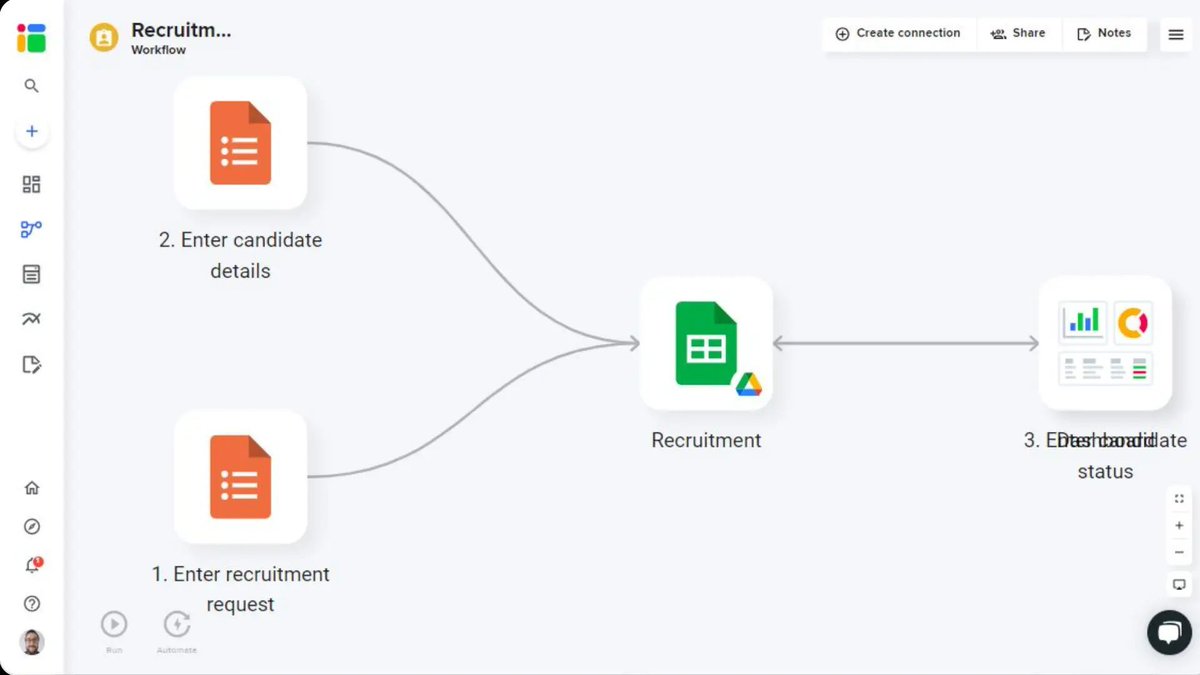Open the chat support bubble
The image size is (1200, 675).
1169,632
